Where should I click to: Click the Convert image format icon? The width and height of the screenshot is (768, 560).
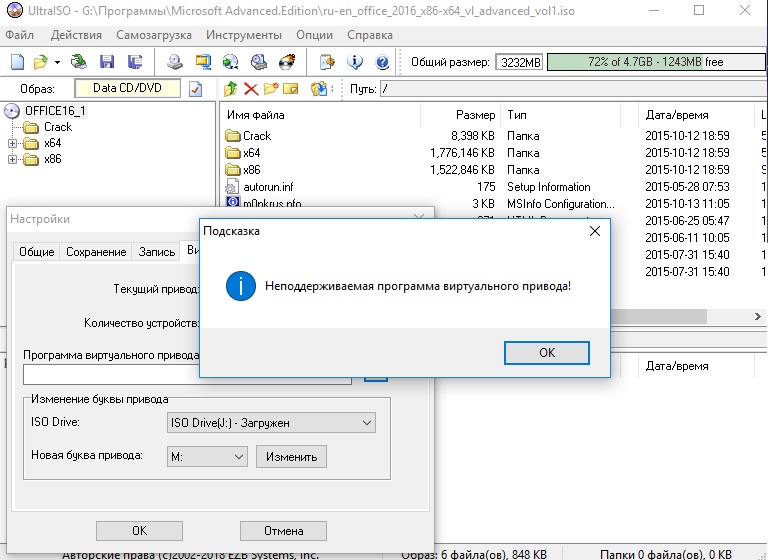click(203, 62)
